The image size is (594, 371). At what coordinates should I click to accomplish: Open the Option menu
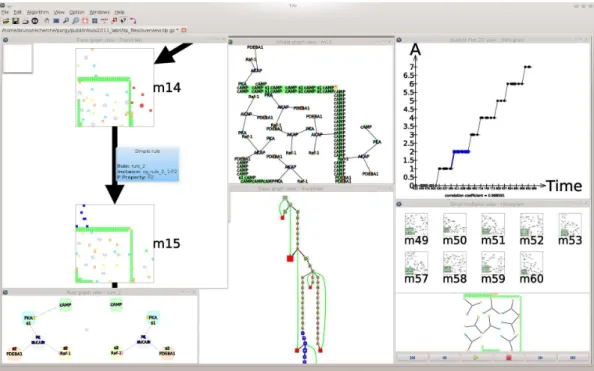coord(77,12)
